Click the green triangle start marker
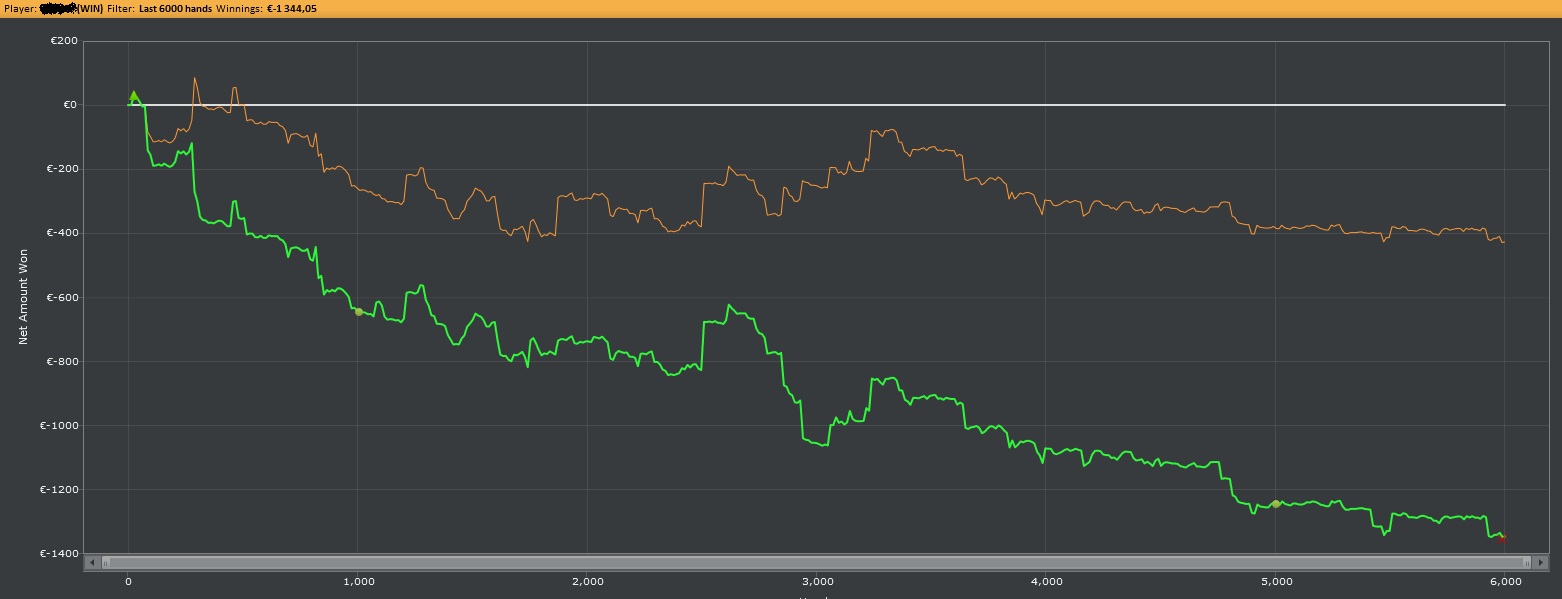Image resolution: width=1562 pixels, height=599 pixels. 134,97
